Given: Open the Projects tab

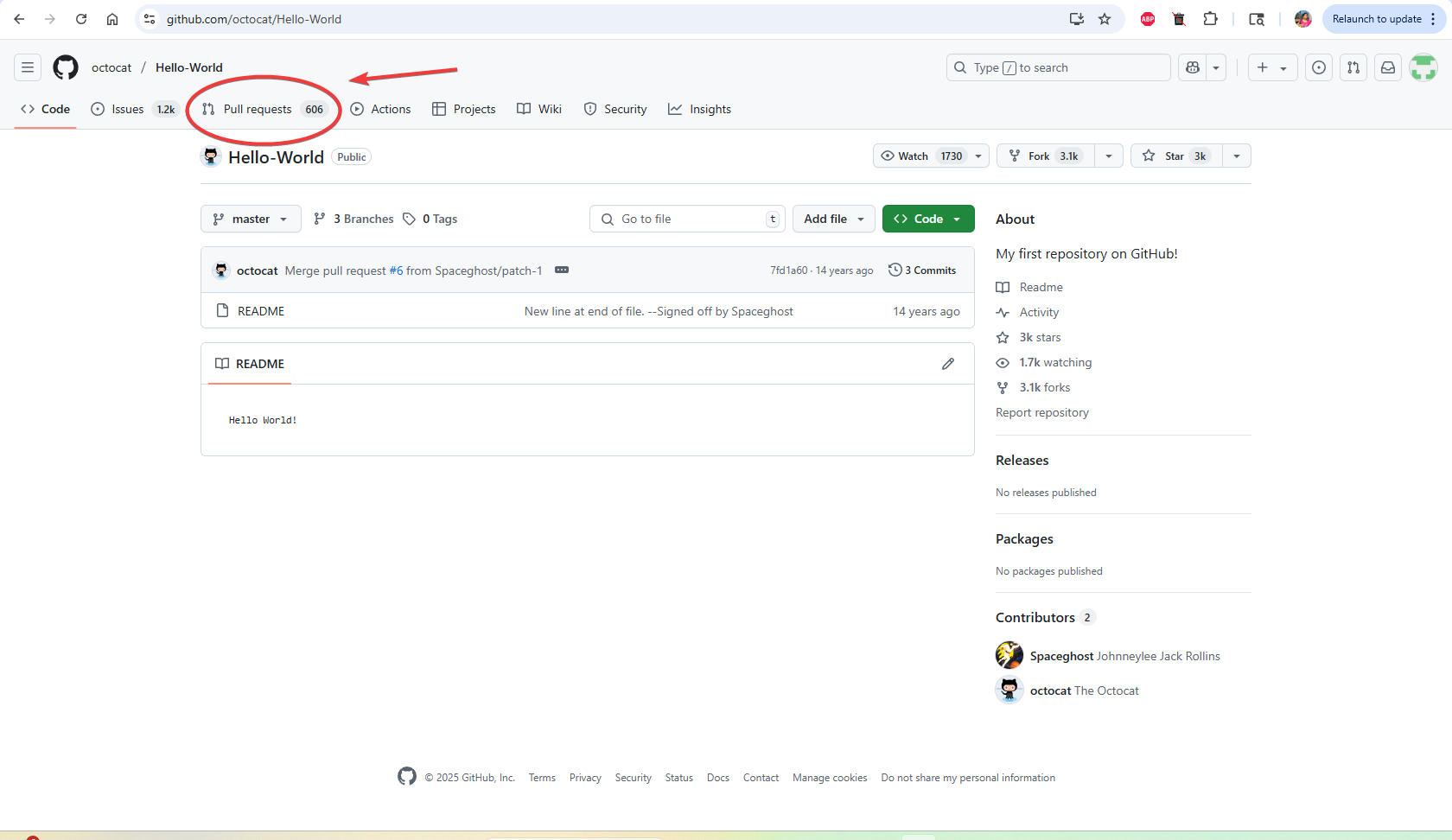Looking at the screenshot, I should tap(464, 109).
